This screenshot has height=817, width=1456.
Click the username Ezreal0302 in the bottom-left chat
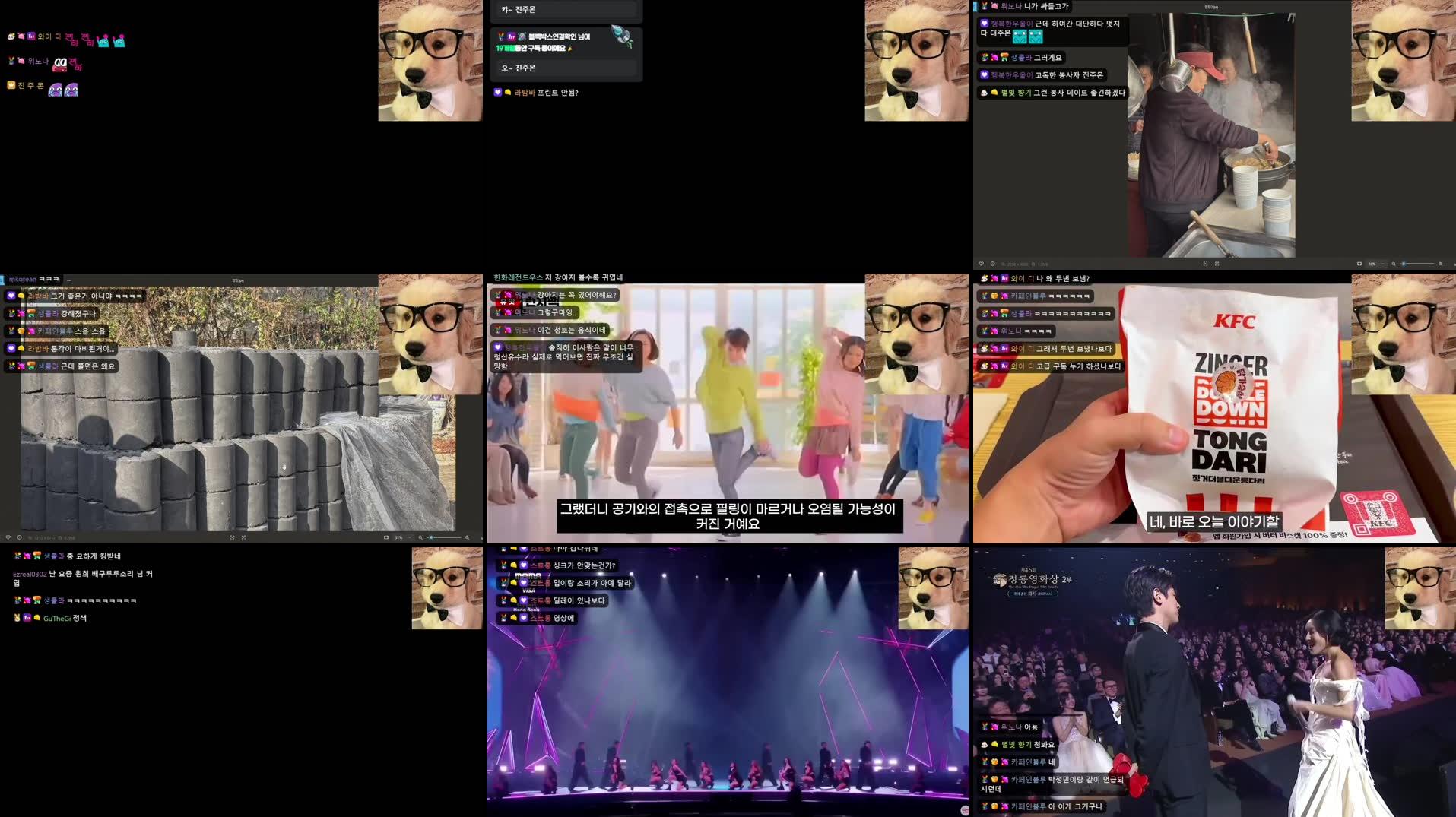click(29, 574)
